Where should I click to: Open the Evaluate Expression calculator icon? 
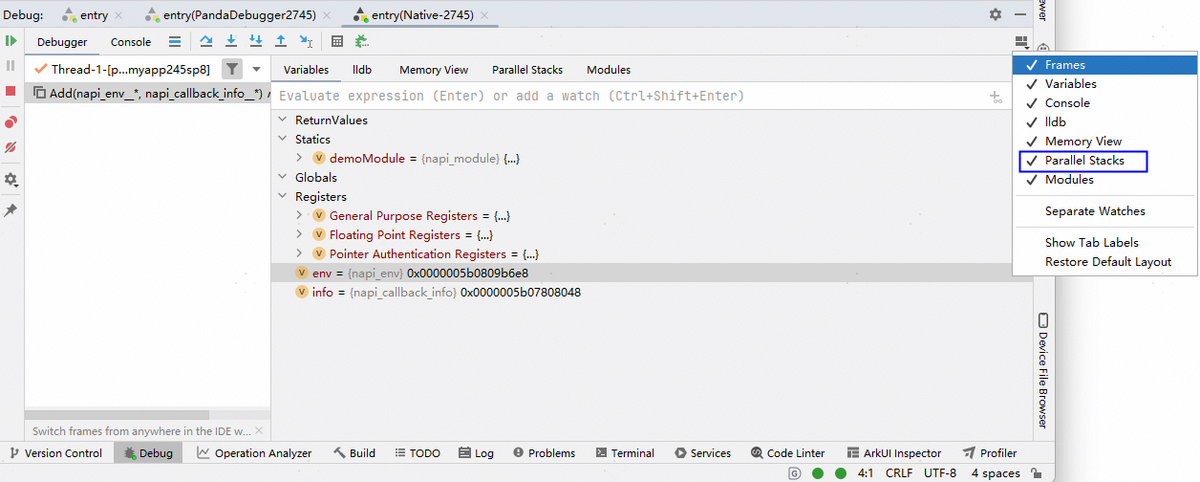(337, 41)
